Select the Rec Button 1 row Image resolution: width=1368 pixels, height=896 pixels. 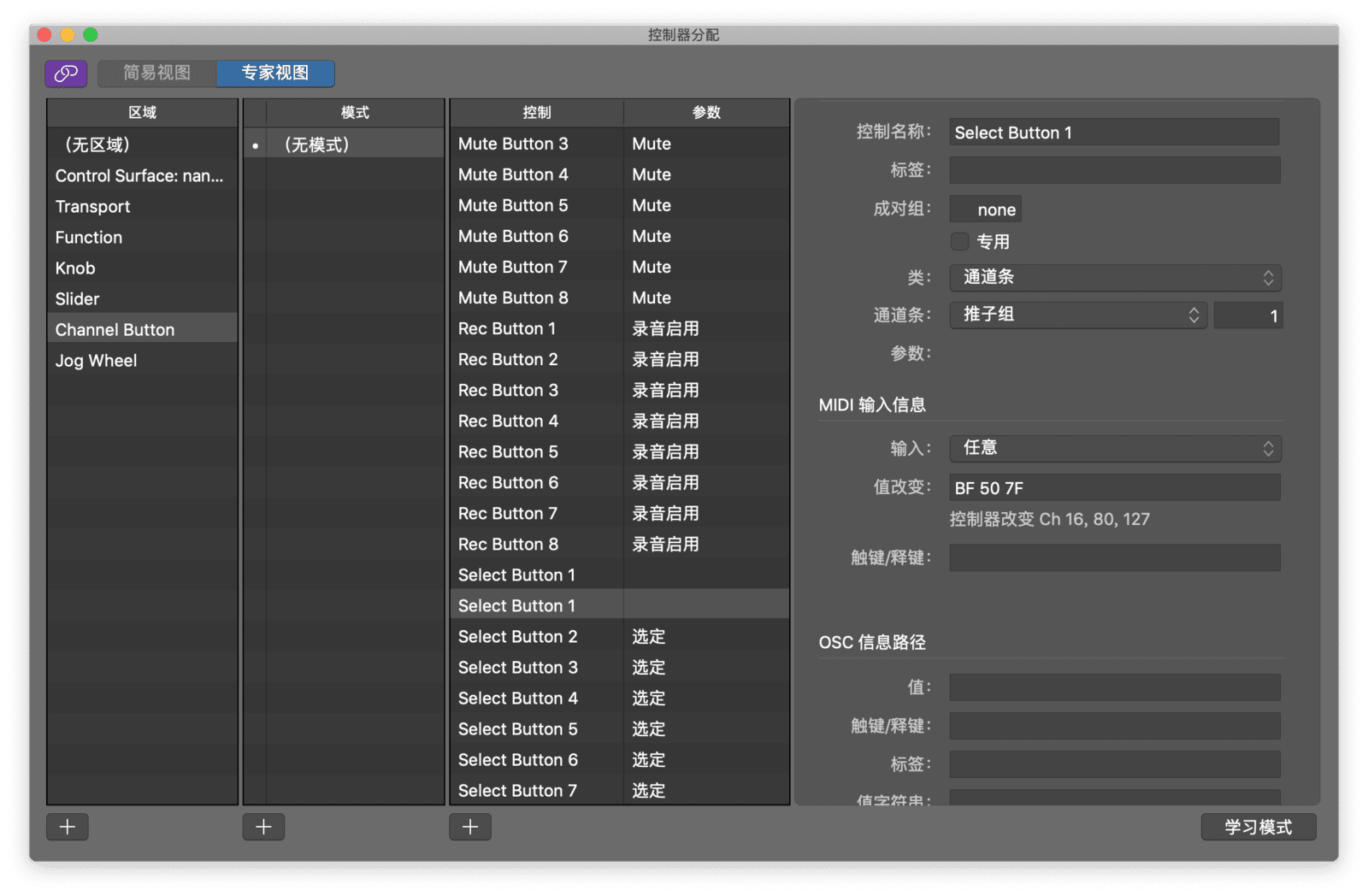point(620,328)
